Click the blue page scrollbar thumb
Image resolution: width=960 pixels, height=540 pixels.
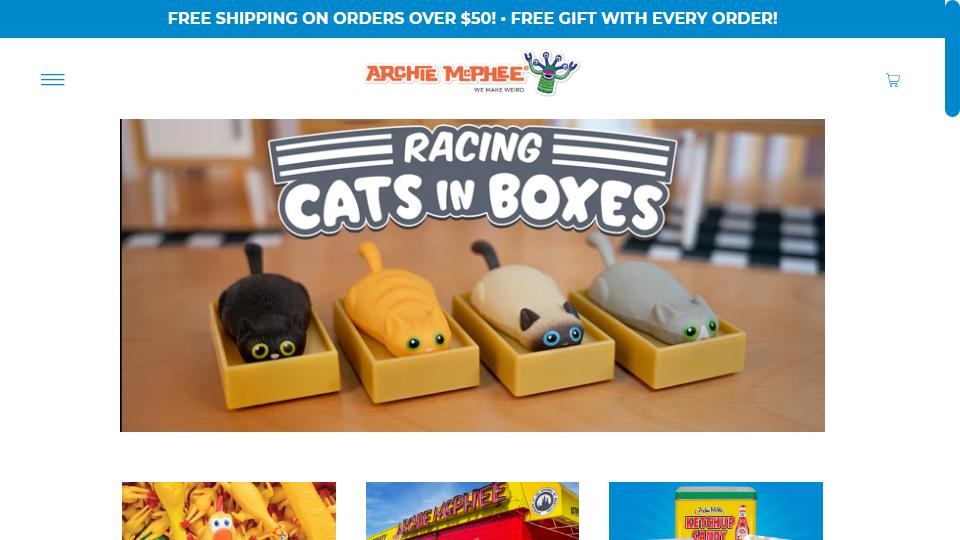pyautogui.click(x=952, y=58)
